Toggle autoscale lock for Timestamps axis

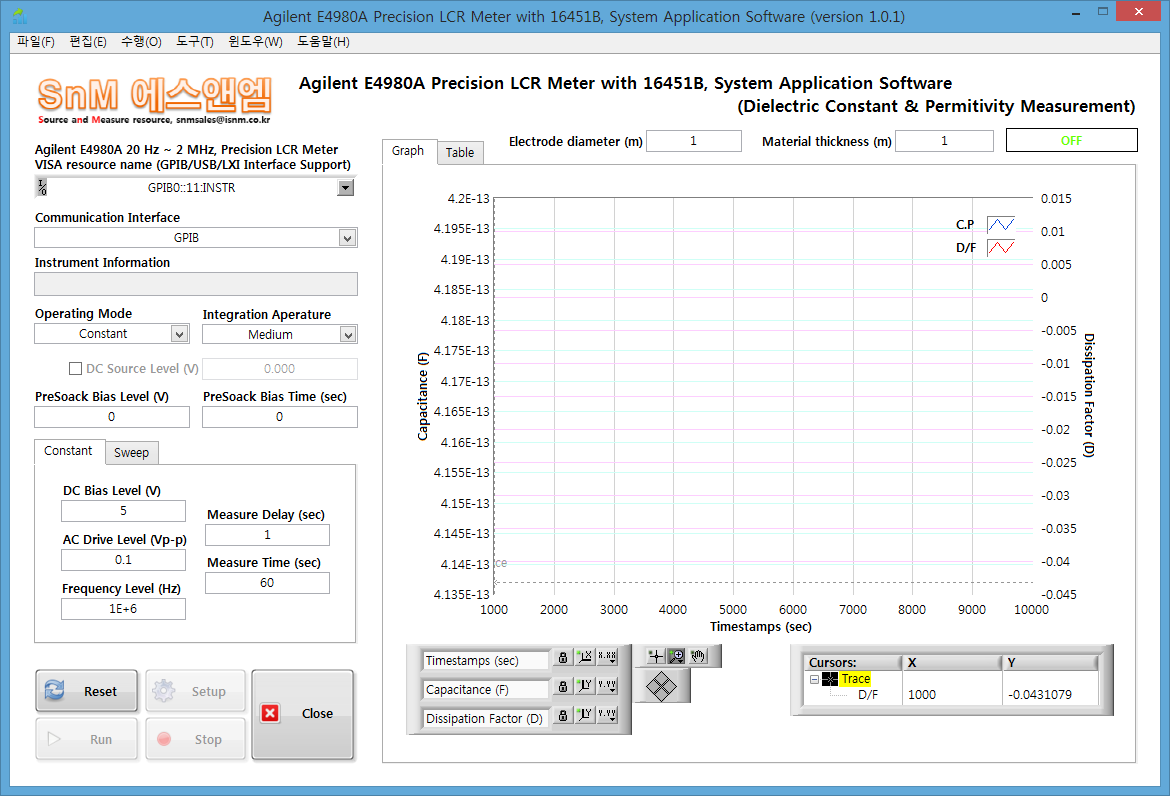563,657
